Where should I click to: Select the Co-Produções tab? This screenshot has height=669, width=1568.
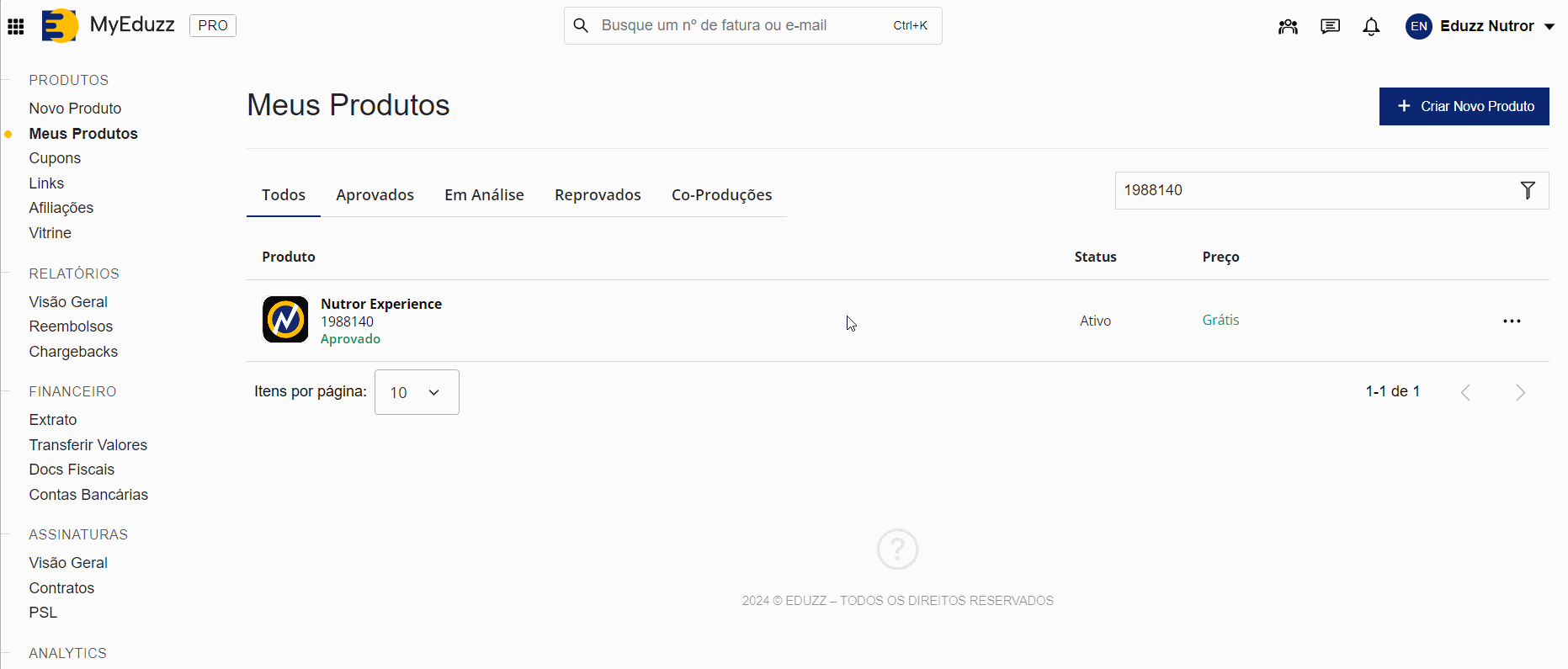pyautogui.click(x=721, y=195)
